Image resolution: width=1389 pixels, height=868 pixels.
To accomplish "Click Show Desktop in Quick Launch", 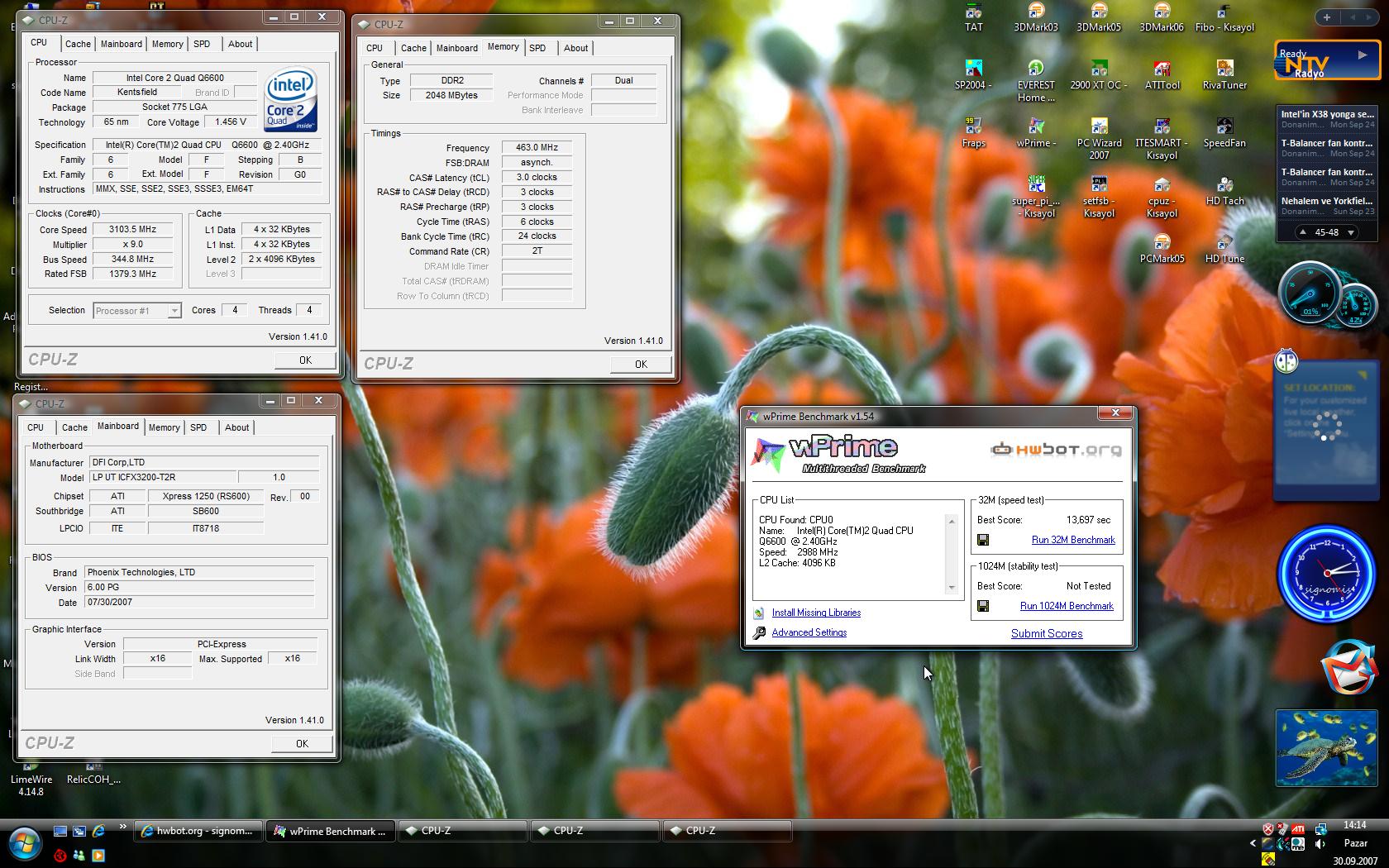I will click(x=60, y=831).
